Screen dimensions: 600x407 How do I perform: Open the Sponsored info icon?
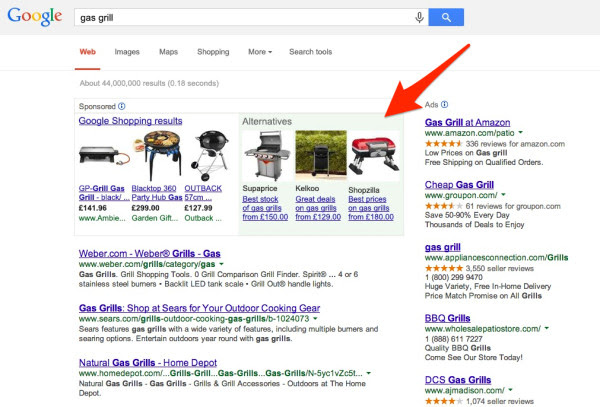pos(122,106)
